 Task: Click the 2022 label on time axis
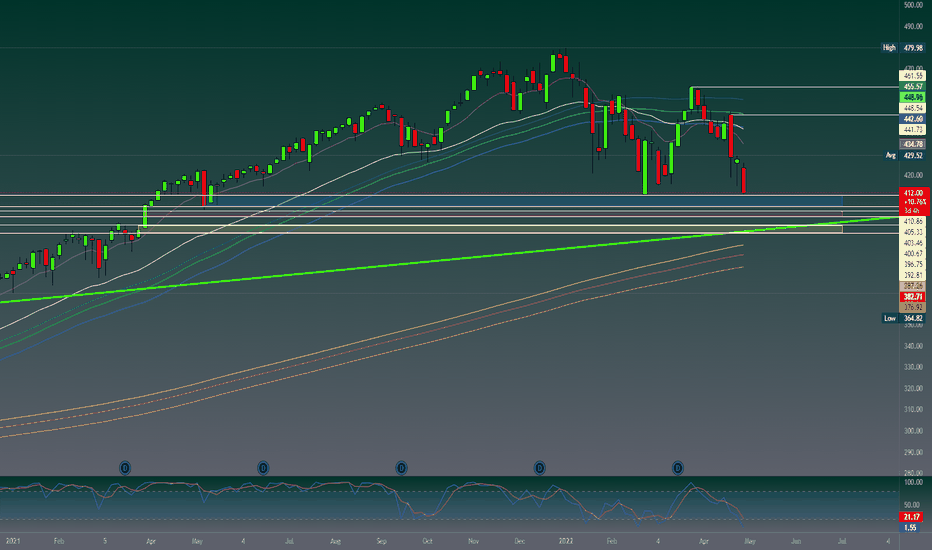[566, 541]
